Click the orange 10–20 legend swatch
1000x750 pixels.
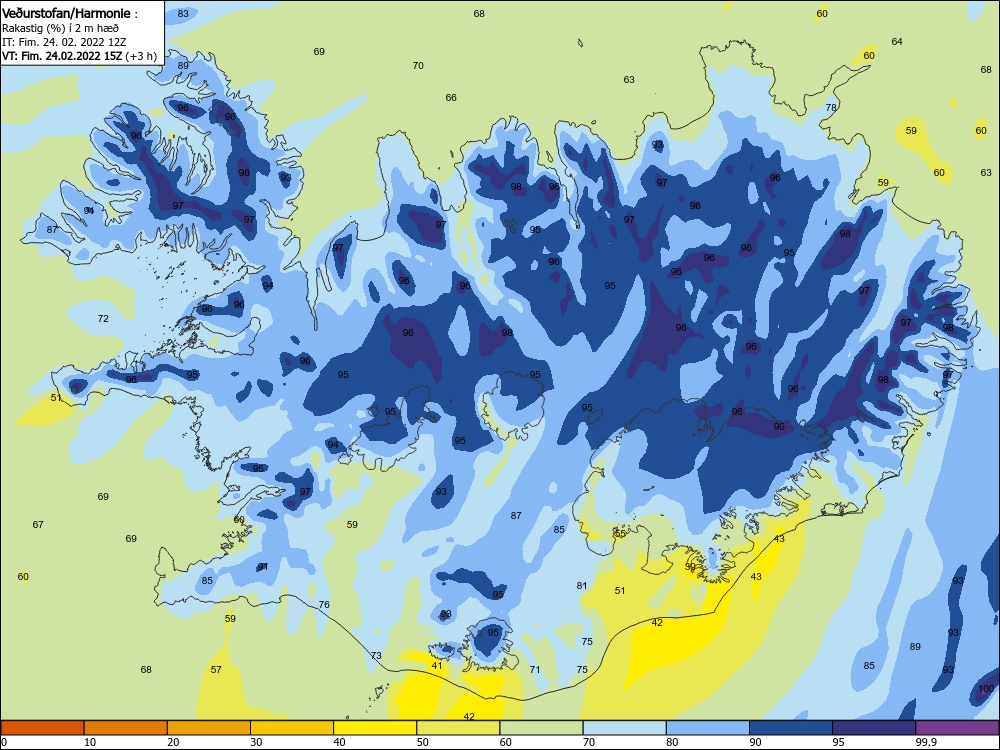click(126, 728)
